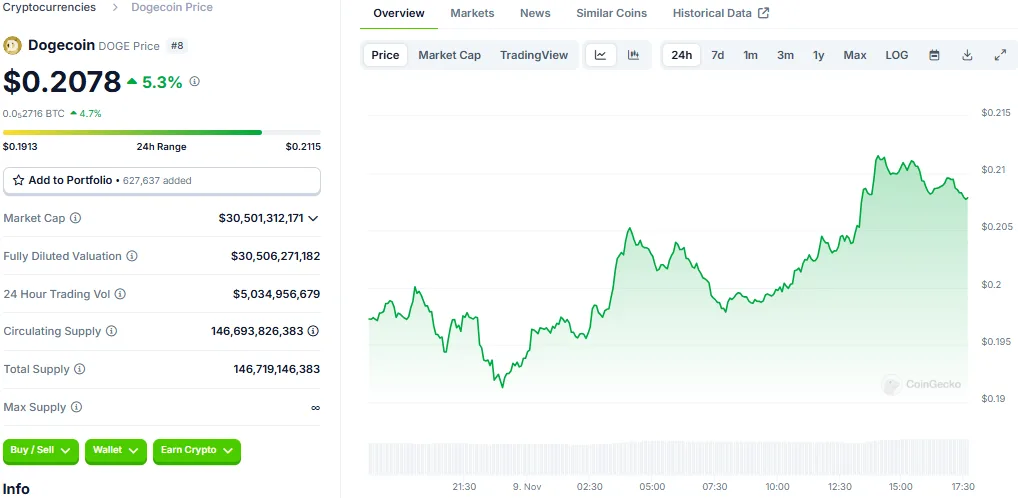The width and height of the screenshot is (1018, 498).
Task: Click the star icon in Add to Portfolio
Action: [19, 181]
